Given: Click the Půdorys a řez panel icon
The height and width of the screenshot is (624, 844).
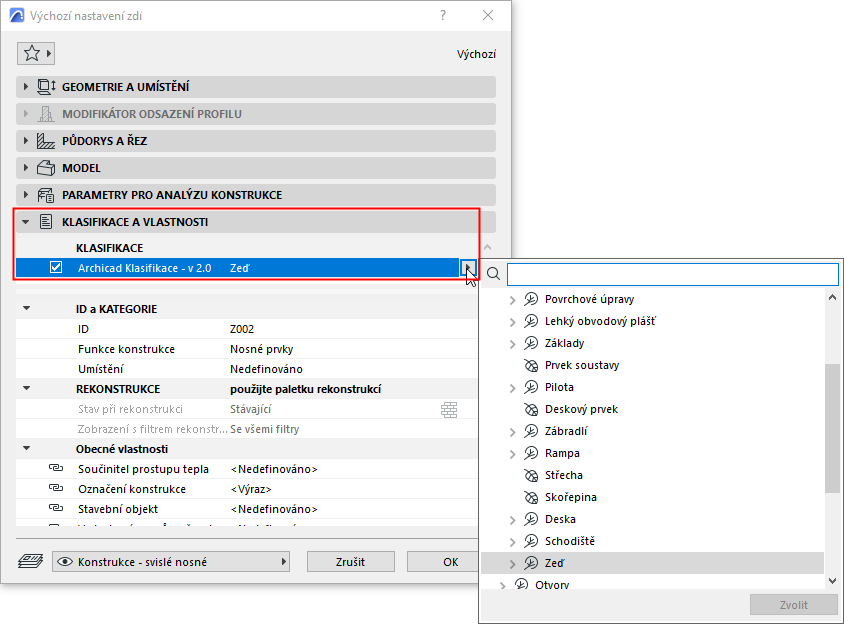Looking at the screenshot, I should pyautogui.click(x=46, y=141).
